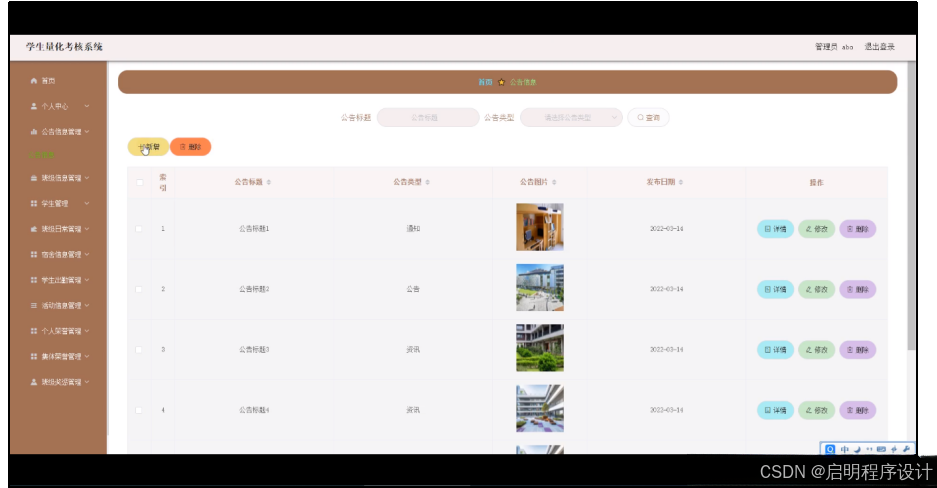The image size is (937, 488).
Task: Open the garden image in row 公告标题3
Action: [540, 348]
